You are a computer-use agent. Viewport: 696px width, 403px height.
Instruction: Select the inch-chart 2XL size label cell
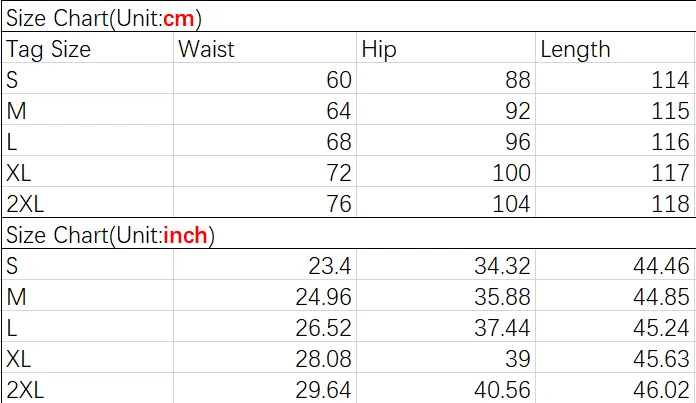pos(87,388)
